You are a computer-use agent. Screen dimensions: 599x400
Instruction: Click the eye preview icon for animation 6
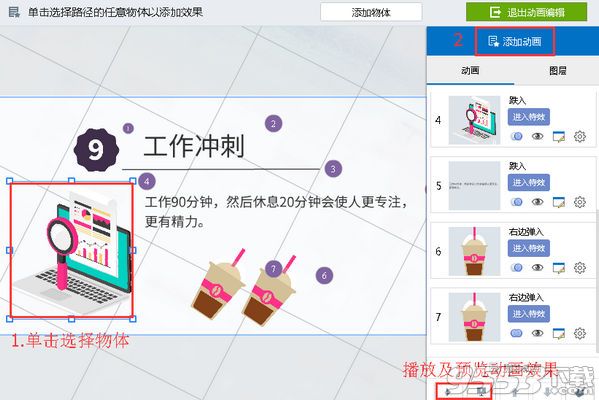(x=537, y=267)
